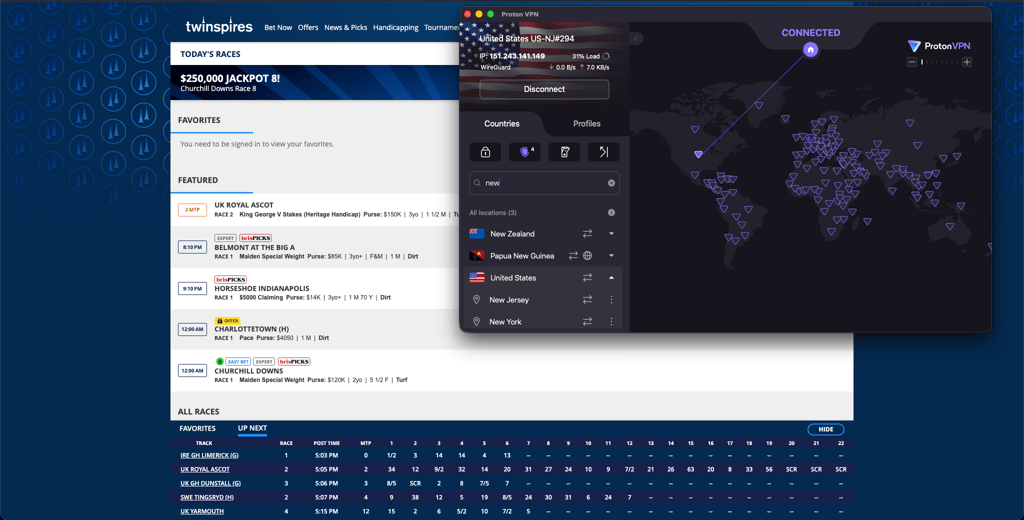
Task: Click the location pin beside New Jersey
Action: [476, 299]
